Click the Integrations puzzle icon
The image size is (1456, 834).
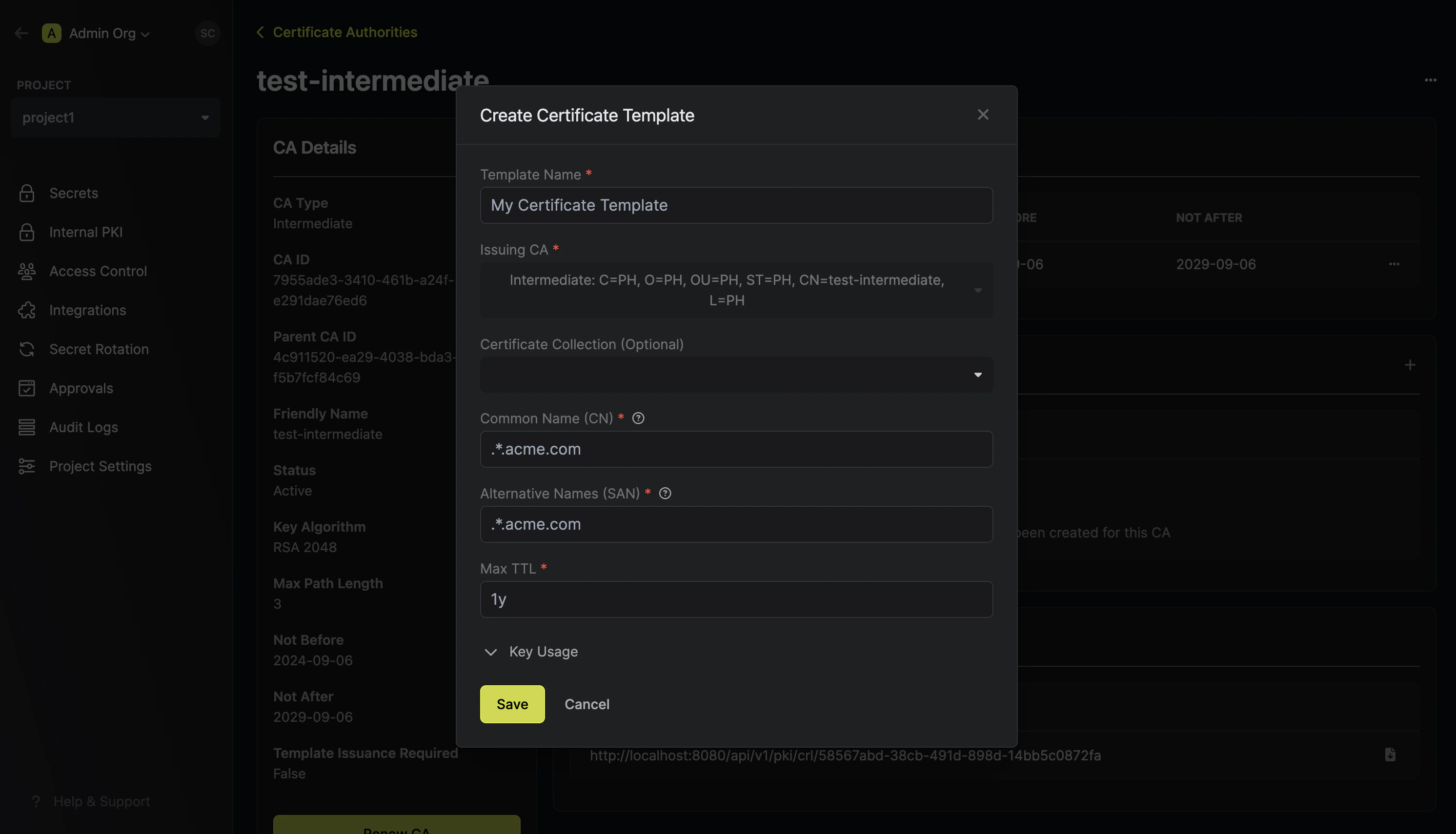coord(27,310)
